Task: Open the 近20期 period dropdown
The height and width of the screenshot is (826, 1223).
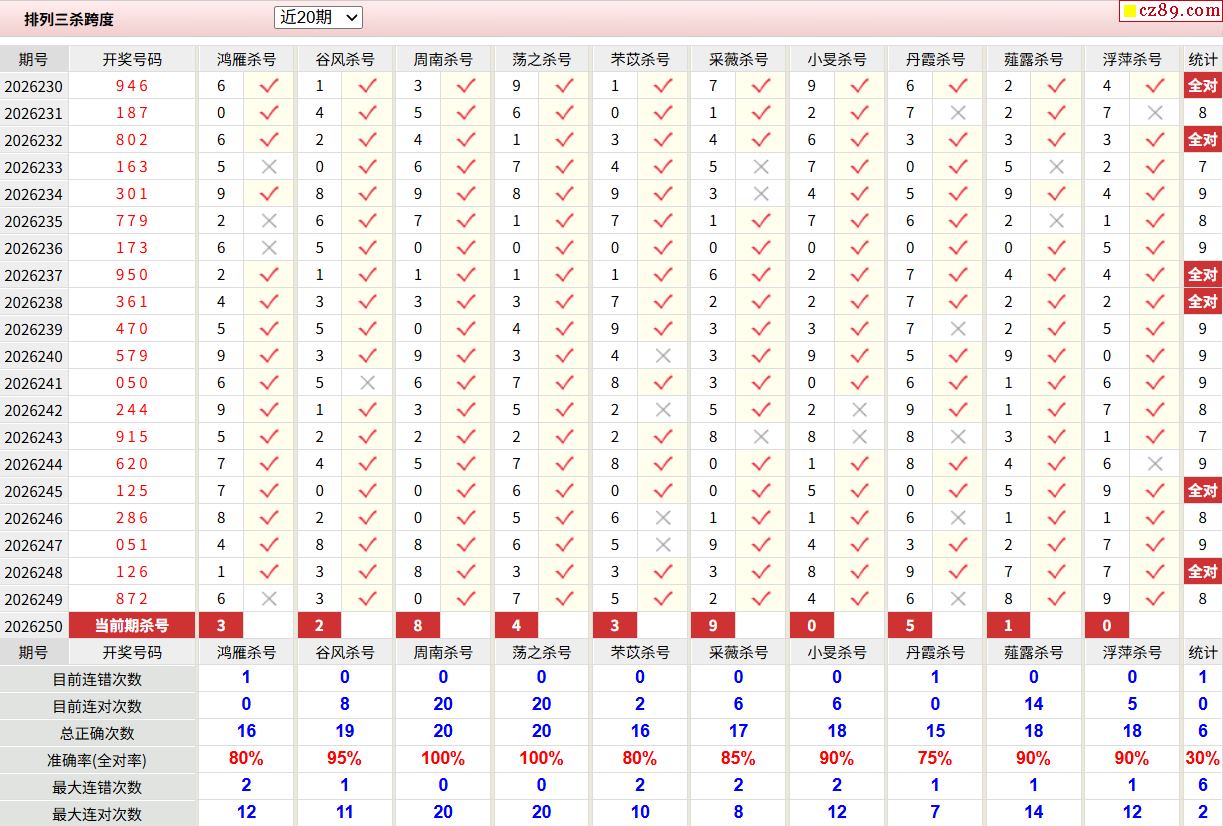Action: click(318, 17)
